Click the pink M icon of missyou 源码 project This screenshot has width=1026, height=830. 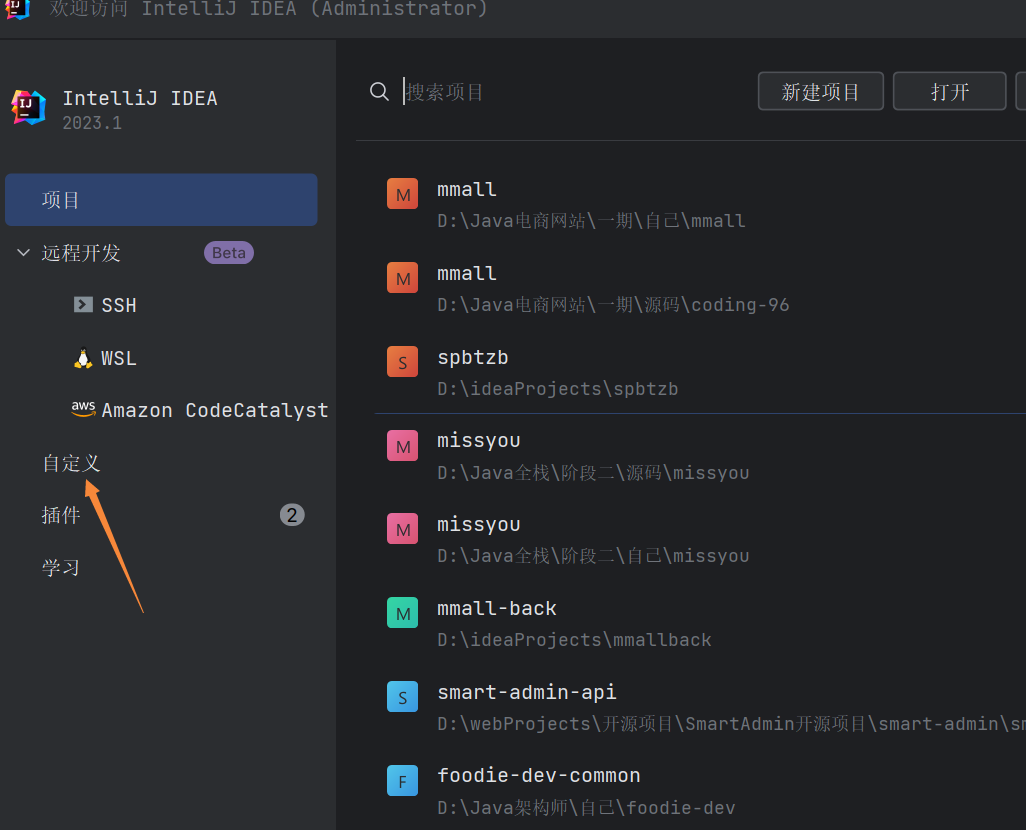tap(402, 446)
